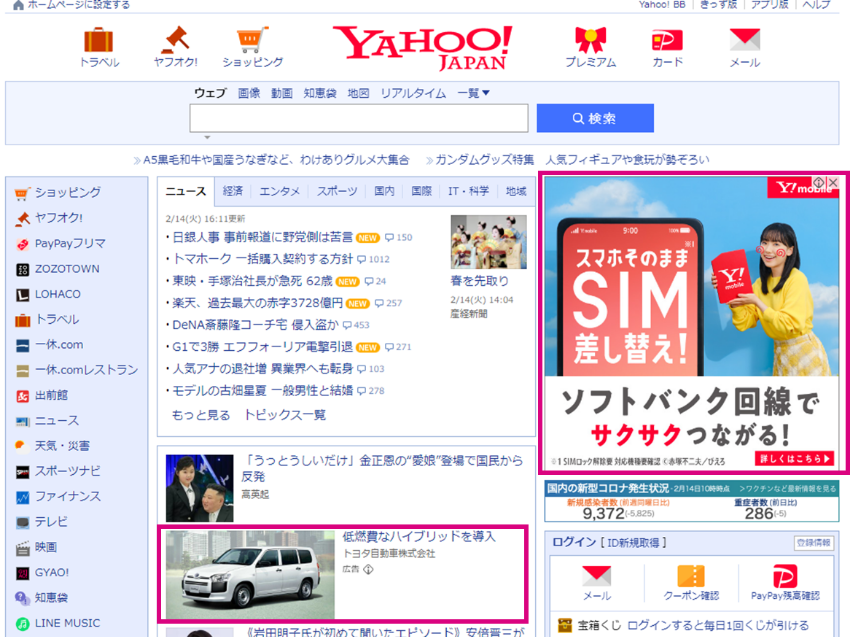The image size is (850, 637).
Task: Select the 画像 search tab
Action: tap(249, 93)
